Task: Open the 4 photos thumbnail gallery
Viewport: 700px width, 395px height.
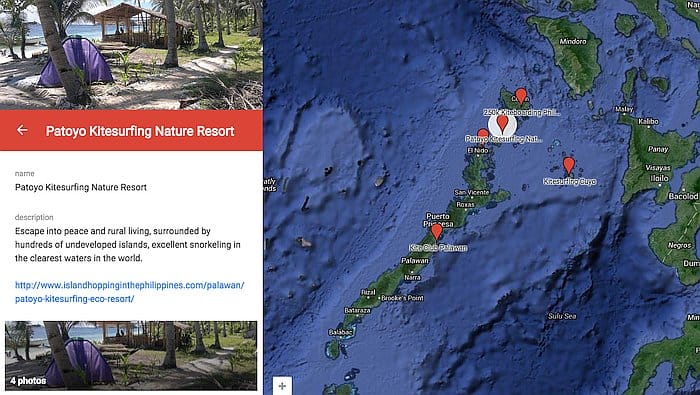Action: click(131, 355)
